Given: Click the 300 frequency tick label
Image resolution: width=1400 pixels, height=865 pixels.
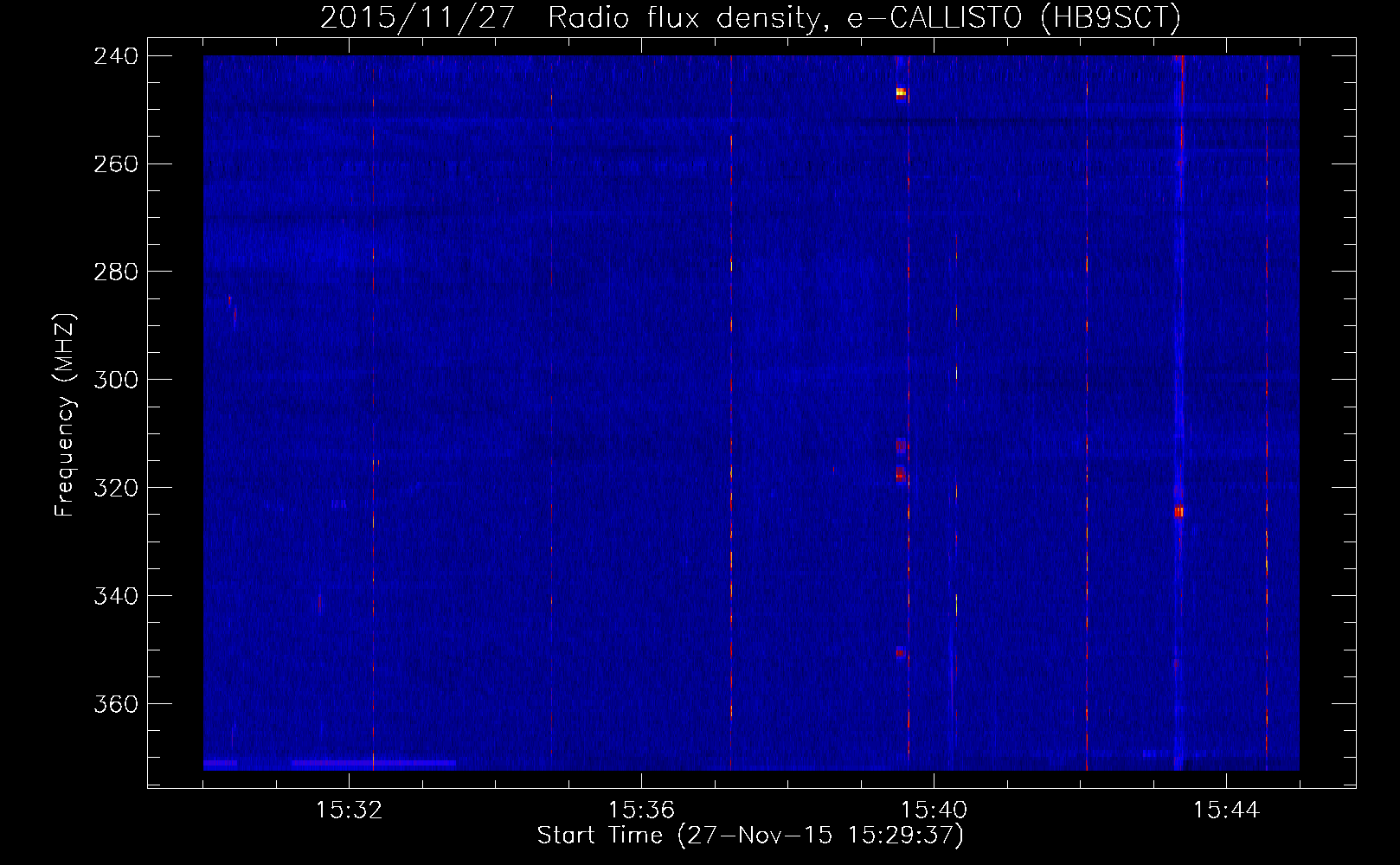Looking at the screenshot, I should 116,381.
